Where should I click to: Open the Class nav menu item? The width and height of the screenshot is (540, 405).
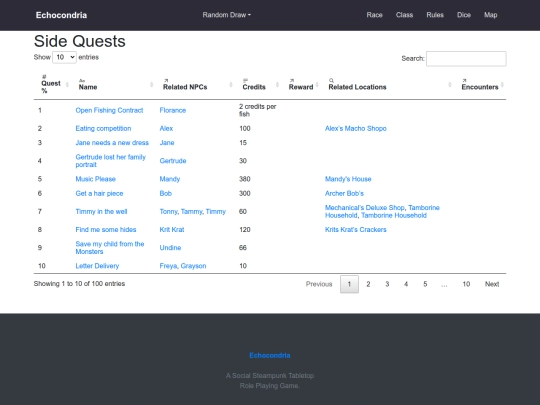pyautogui.click(x=404, y=15)
